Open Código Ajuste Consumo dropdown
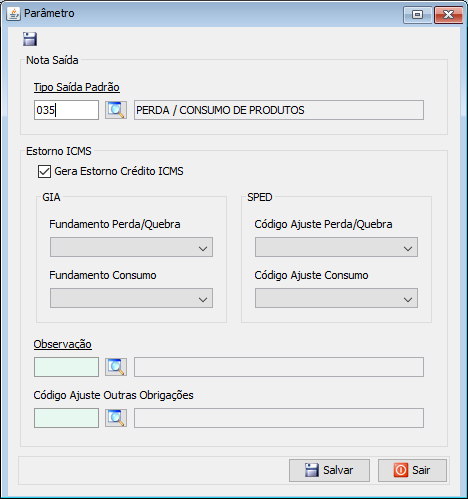This screenshot has width=468, height=499. tap(336, 298)
